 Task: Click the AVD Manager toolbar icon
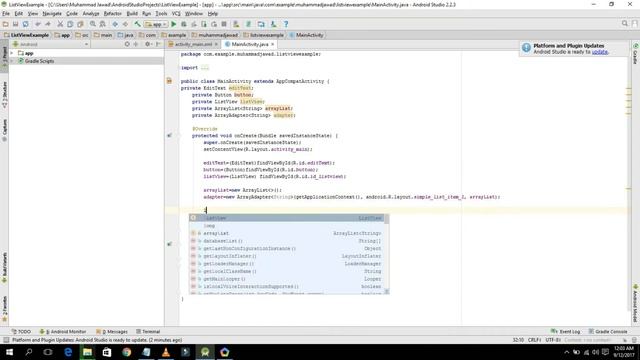point(236,24)
